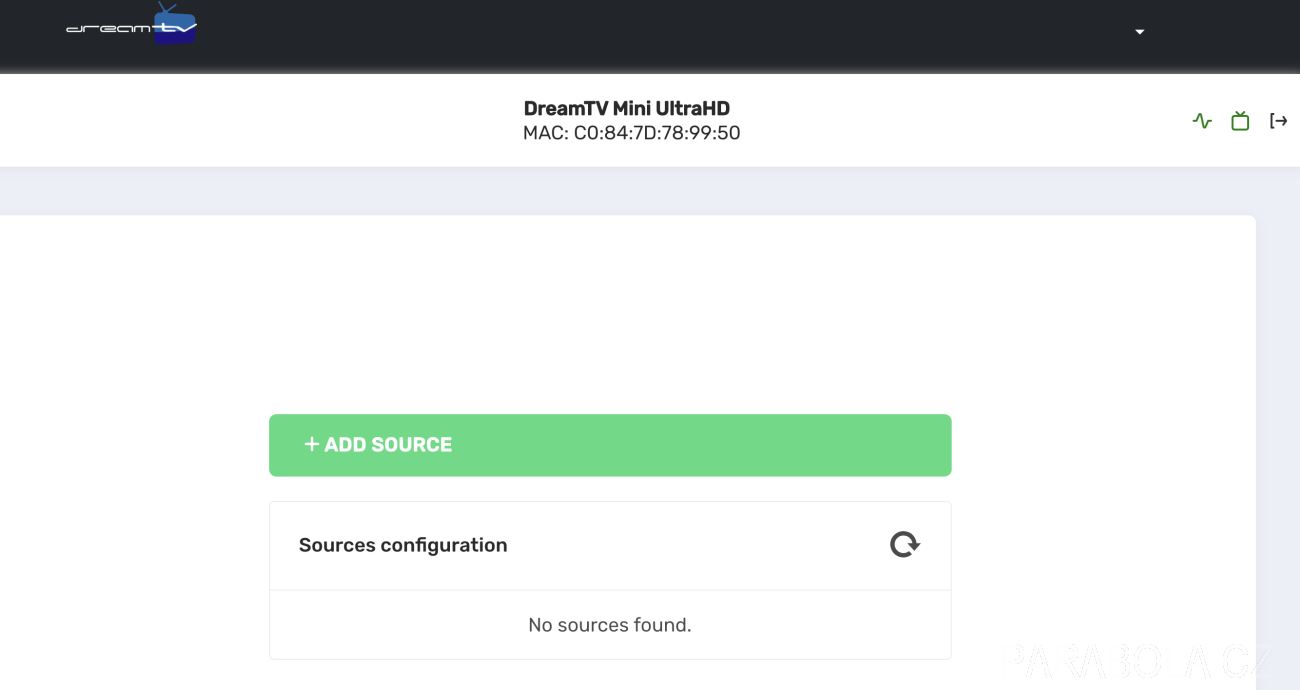Open the account menu arrow in the dark header
The height and width of the screenshot is (690, 1300).
tap(1139, 32)
